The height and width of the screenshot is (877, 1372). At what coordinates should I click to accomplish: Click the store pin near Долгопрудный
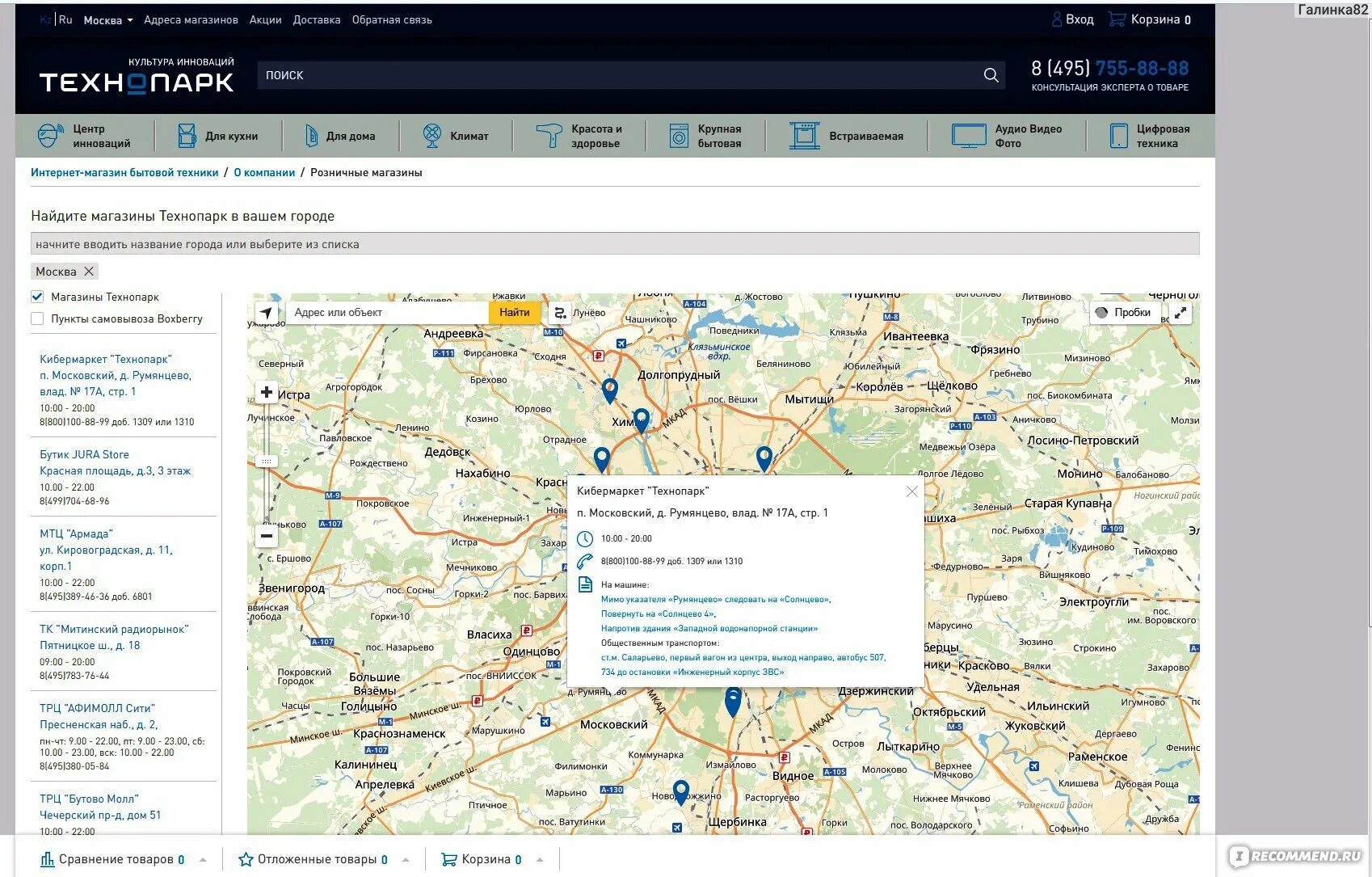(610, 391)
